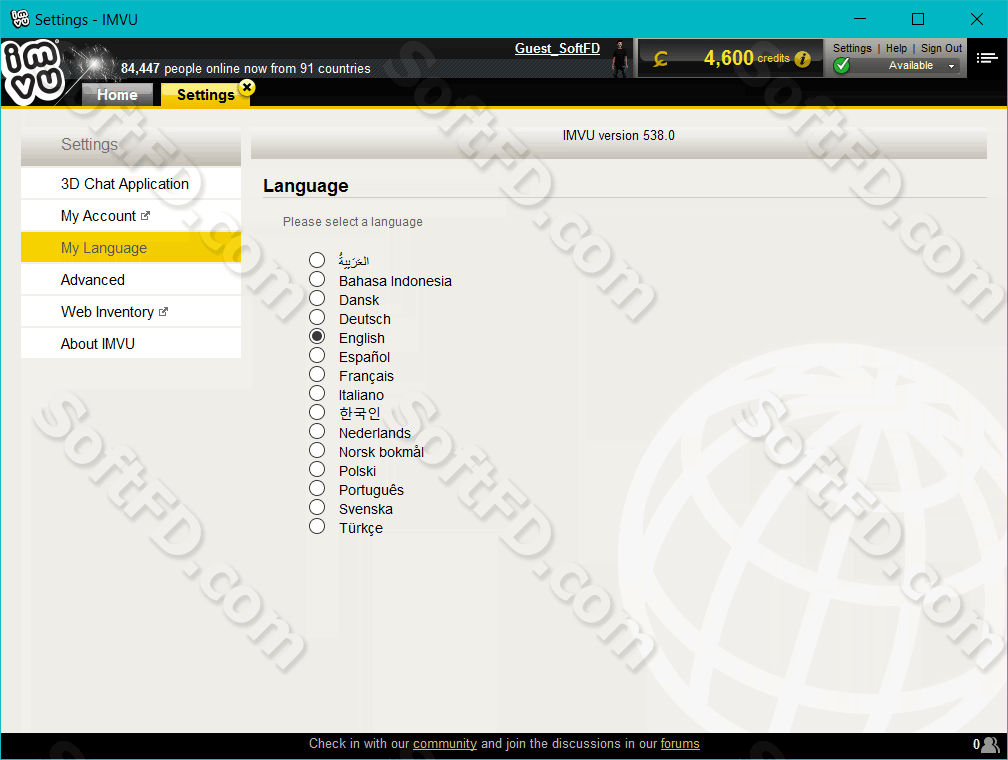The image size is (1008, 760).
Task: Choose Português as the language
Action: (317, 488)
